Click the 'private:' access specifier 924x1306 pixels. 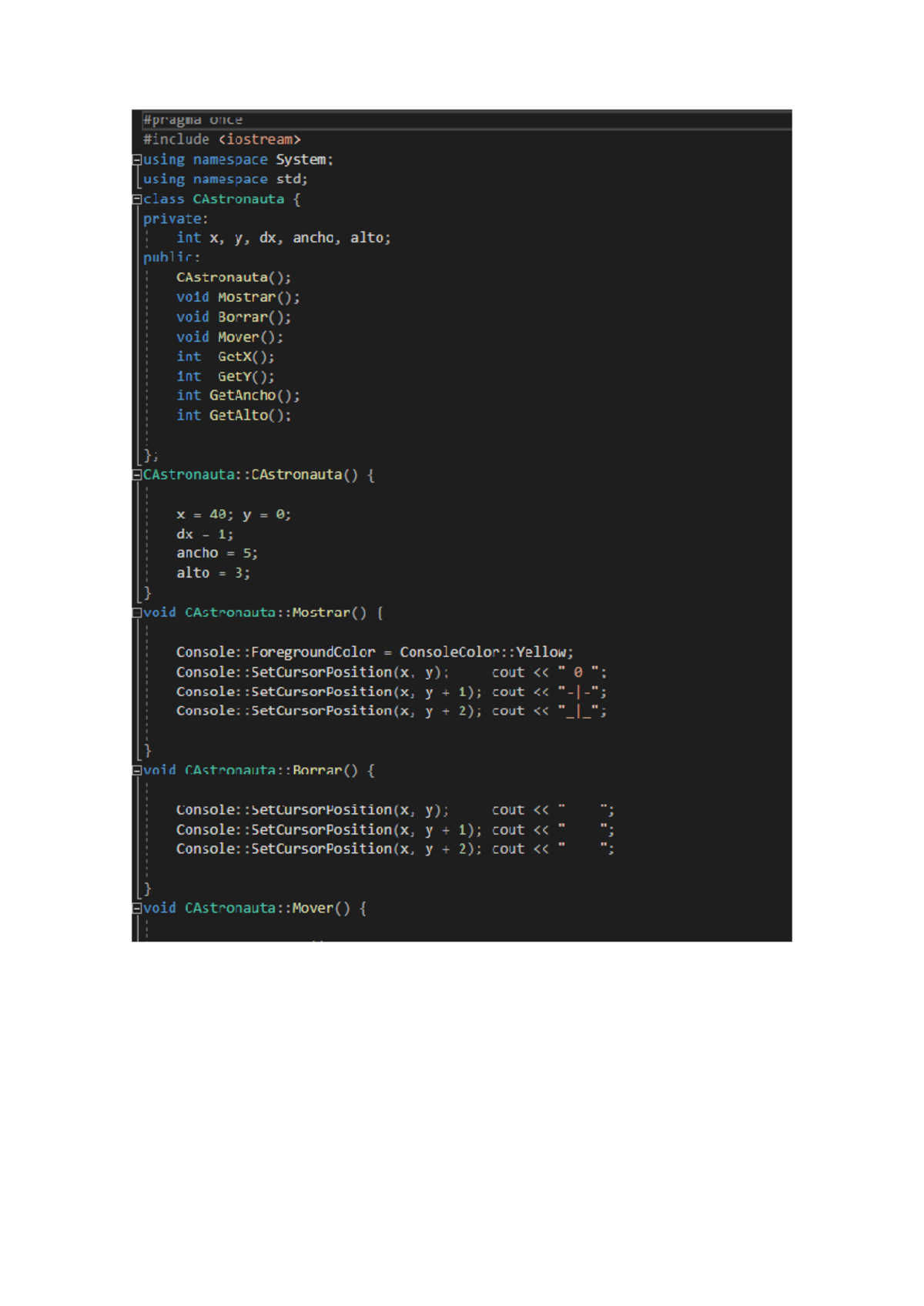[x=176, y=219]
